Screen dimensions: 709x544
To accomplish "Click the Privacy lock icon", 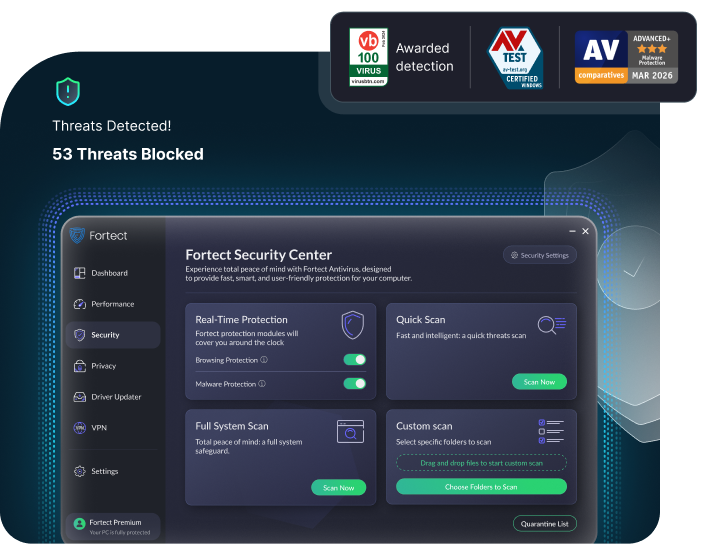I will [x=80, y=366].
